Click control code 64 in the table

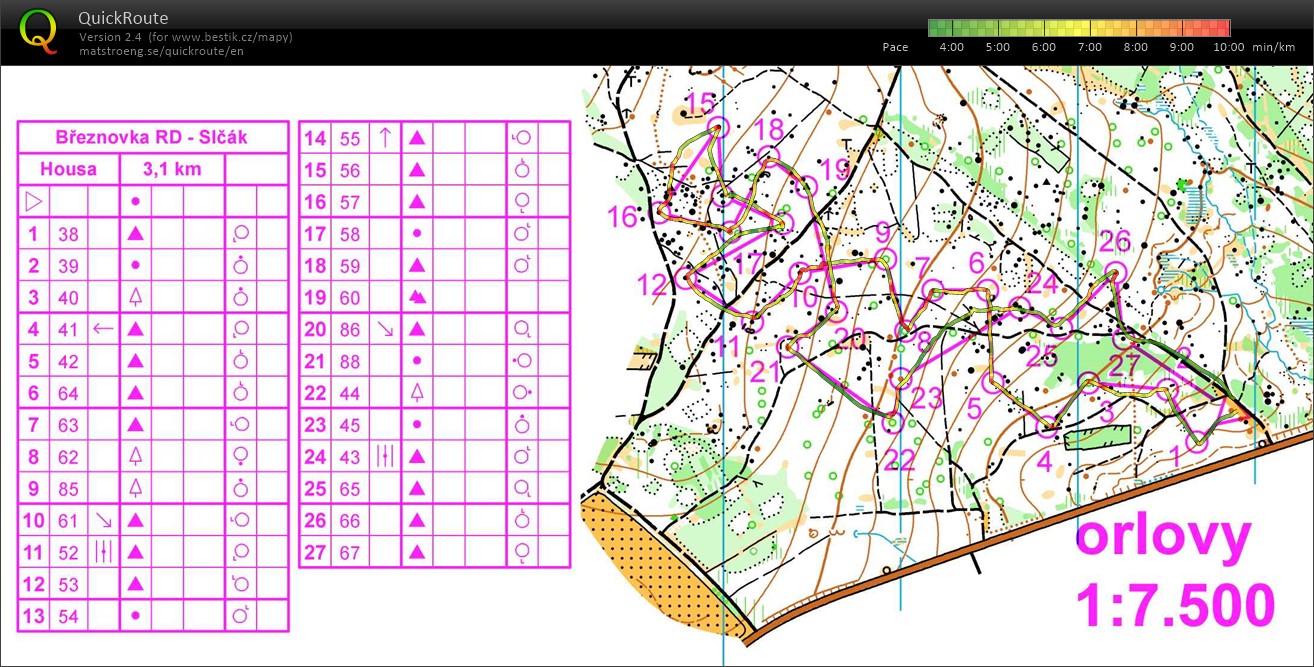click(x=68, y=393)
